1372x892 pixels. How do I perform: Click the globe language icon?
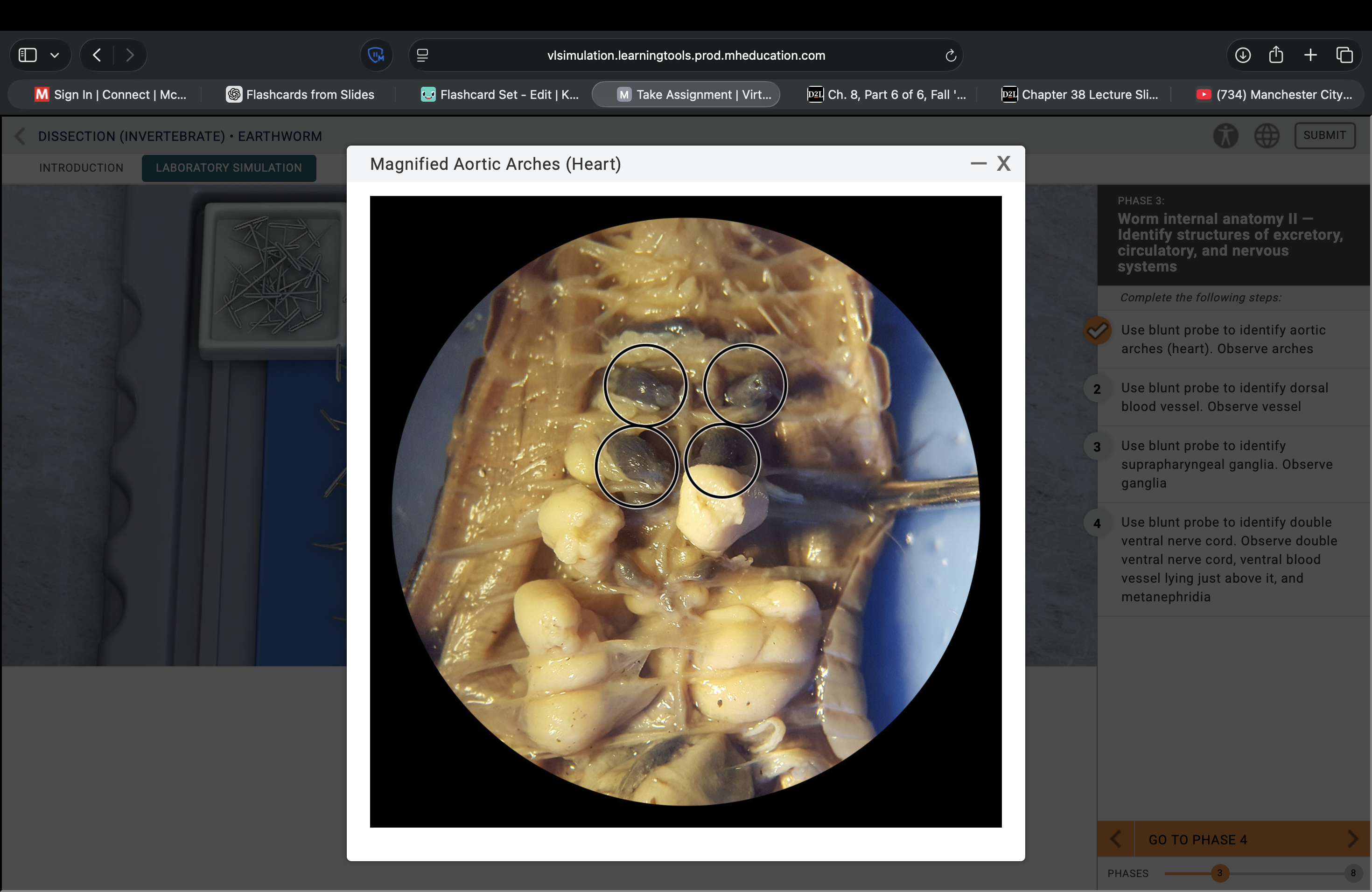tap(1267, 136)
